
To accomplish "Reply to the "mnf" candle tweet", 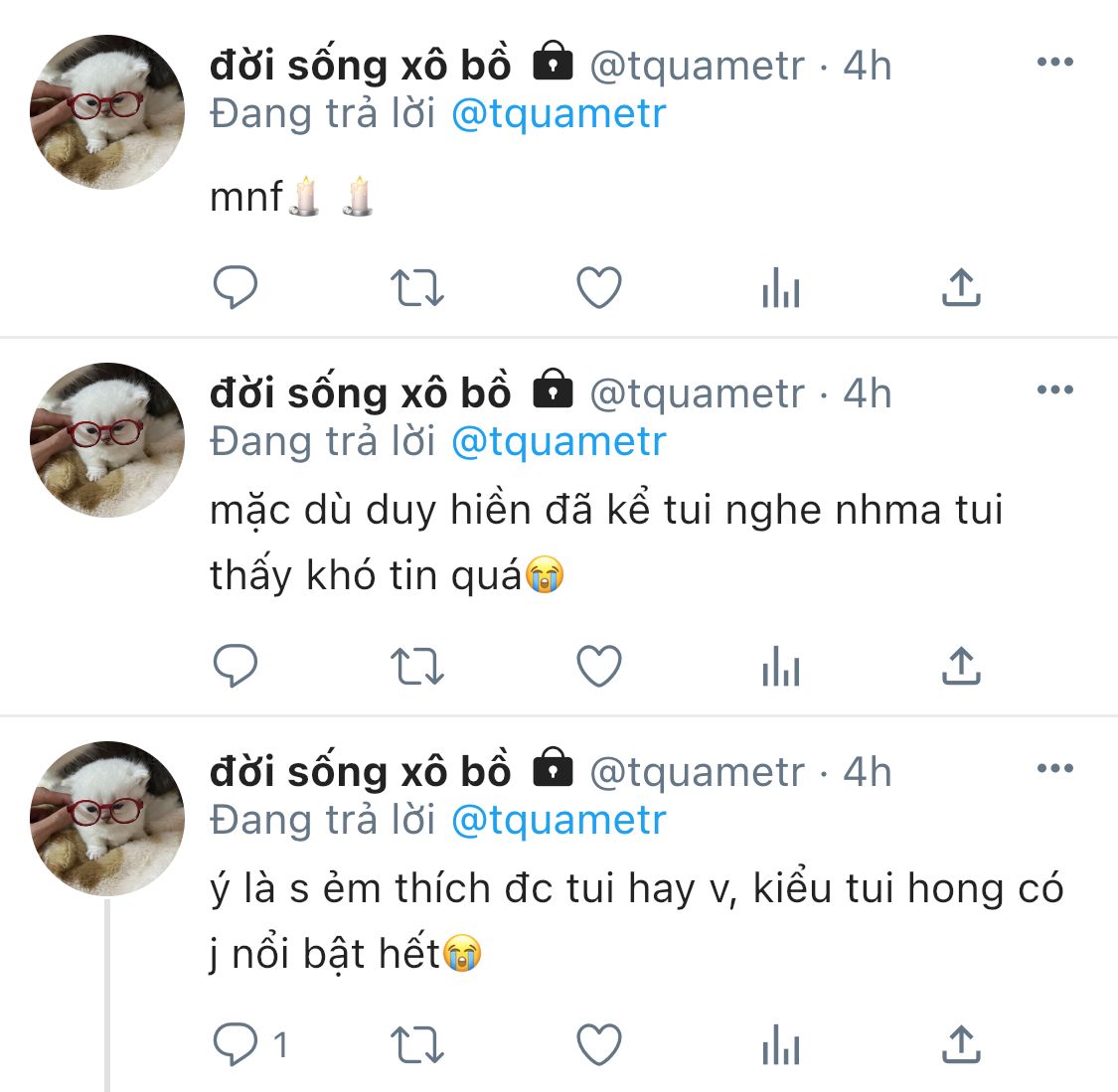I will (x=236, y=288).
